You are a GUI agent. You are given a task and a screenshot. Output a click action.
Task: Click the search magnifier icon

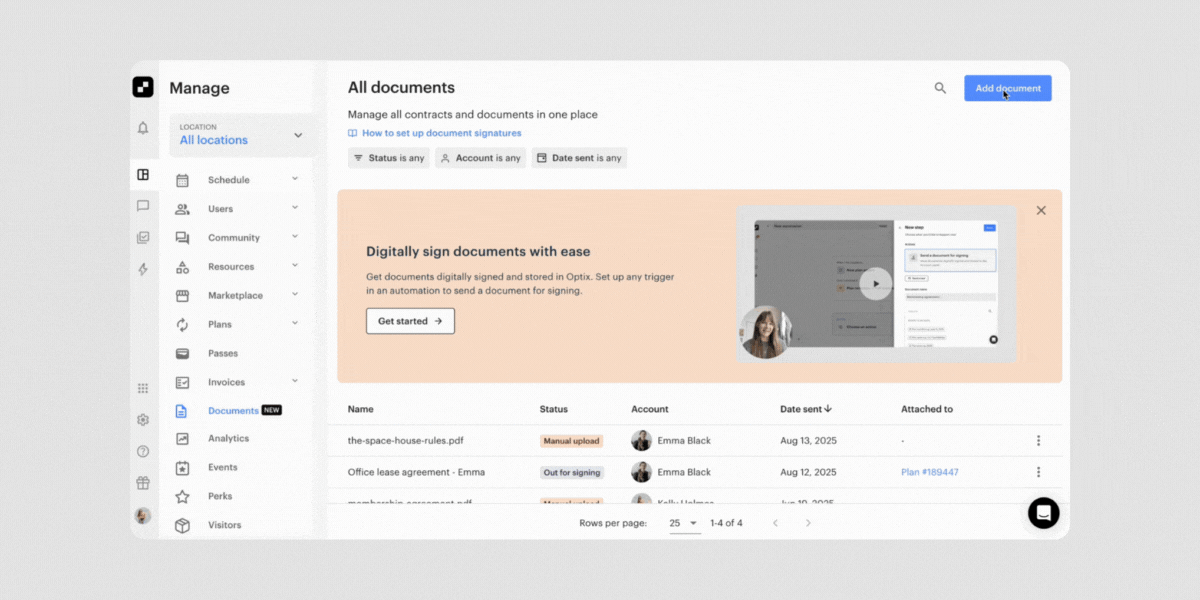coord(940,88)
